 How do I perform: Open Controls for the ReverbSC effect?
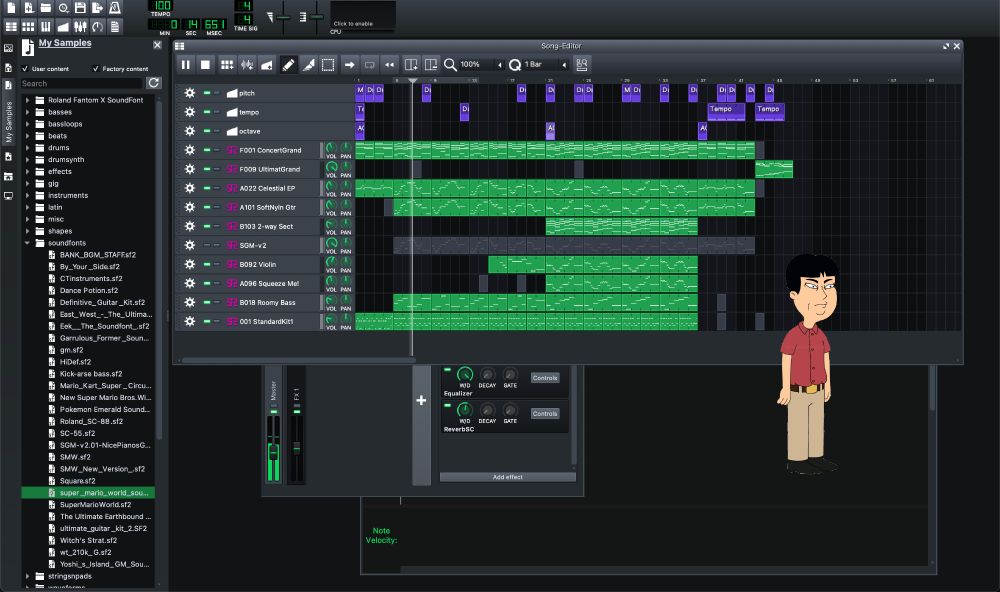[x=545, y=414]
